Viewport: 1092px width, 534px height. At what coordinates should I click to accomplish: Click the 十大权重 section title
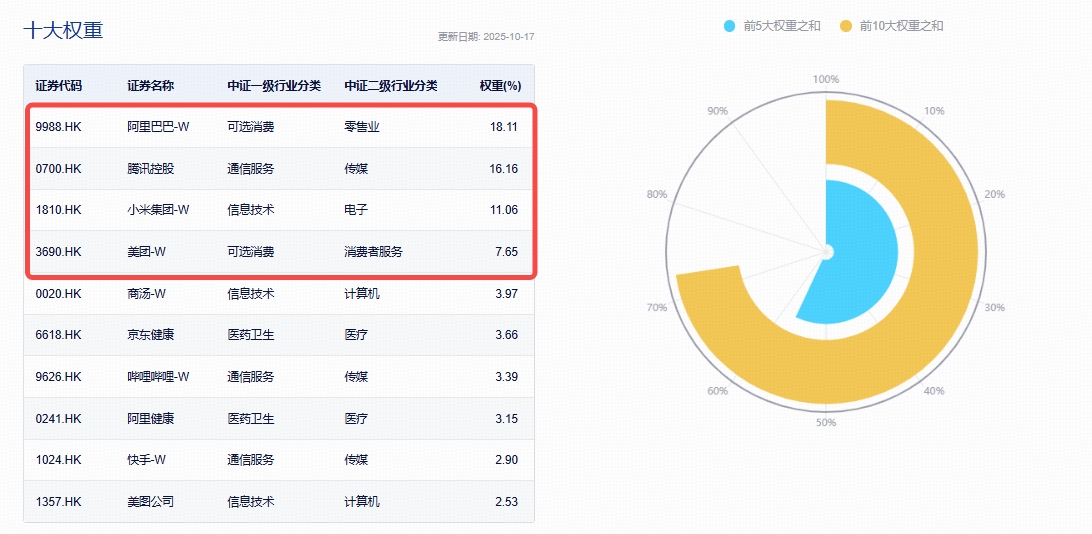coord(63,30)
